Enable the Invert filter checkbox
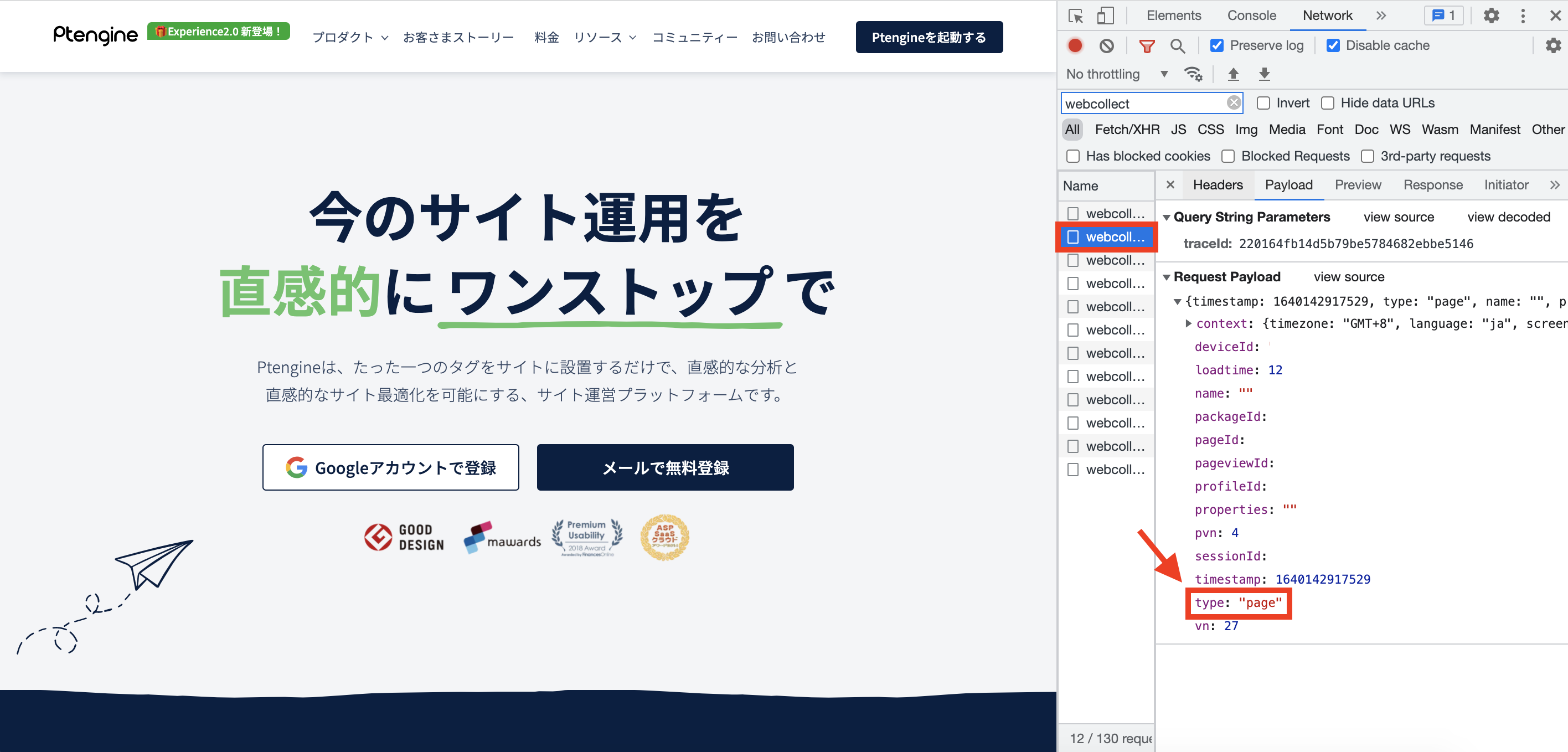Screen dimensions: 1568x752 (1263, 103)
